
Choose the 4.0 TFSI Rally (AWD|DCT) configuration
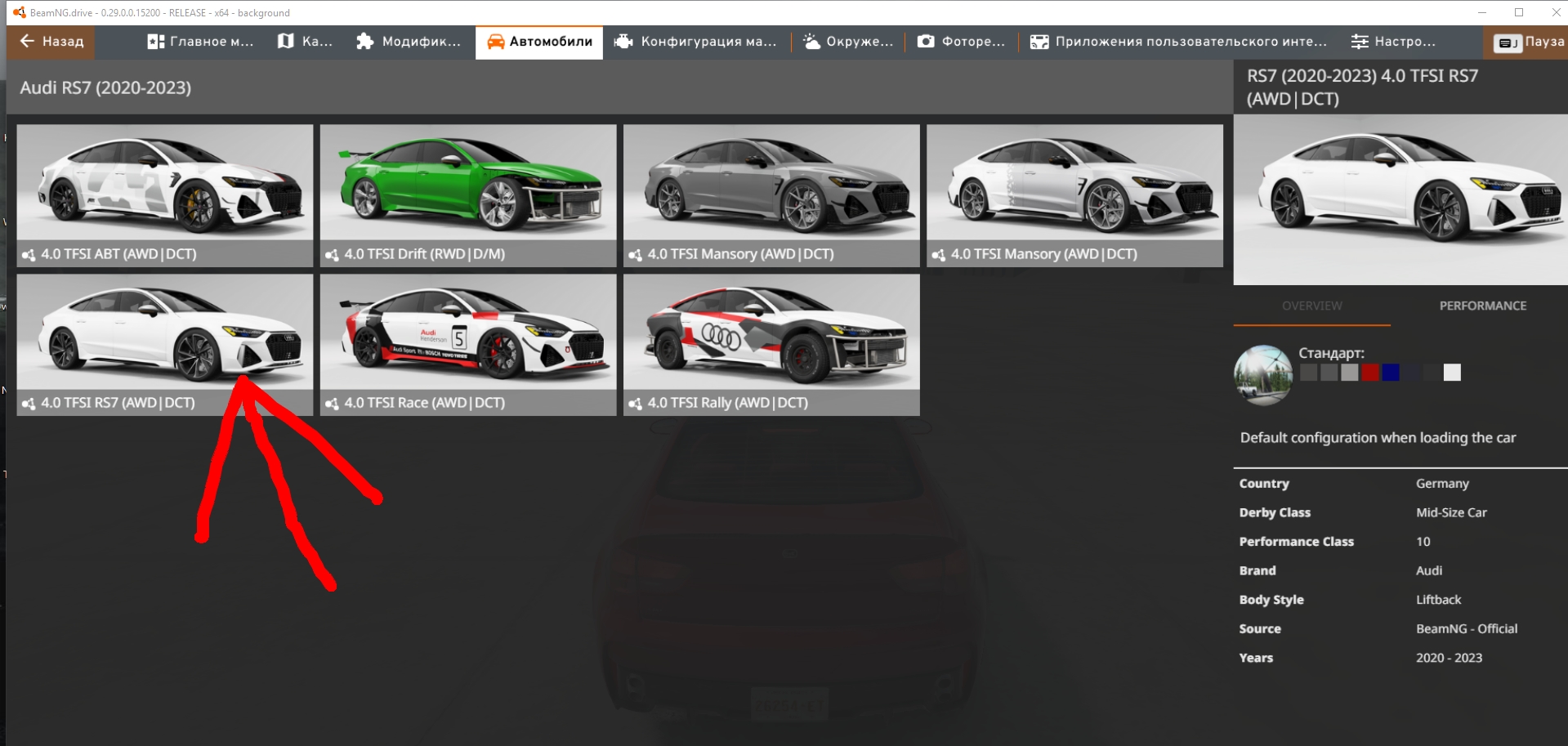pos(771,345)
